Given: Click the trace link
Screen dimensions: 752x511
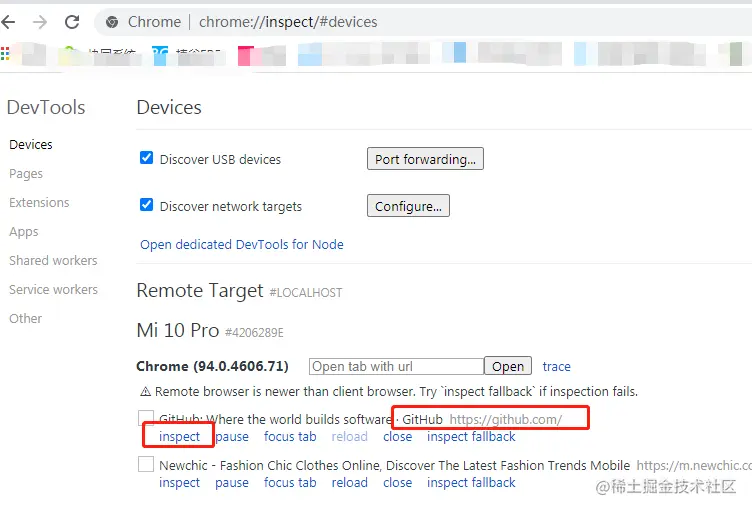Looking at the screenshot, I should 556,367.
